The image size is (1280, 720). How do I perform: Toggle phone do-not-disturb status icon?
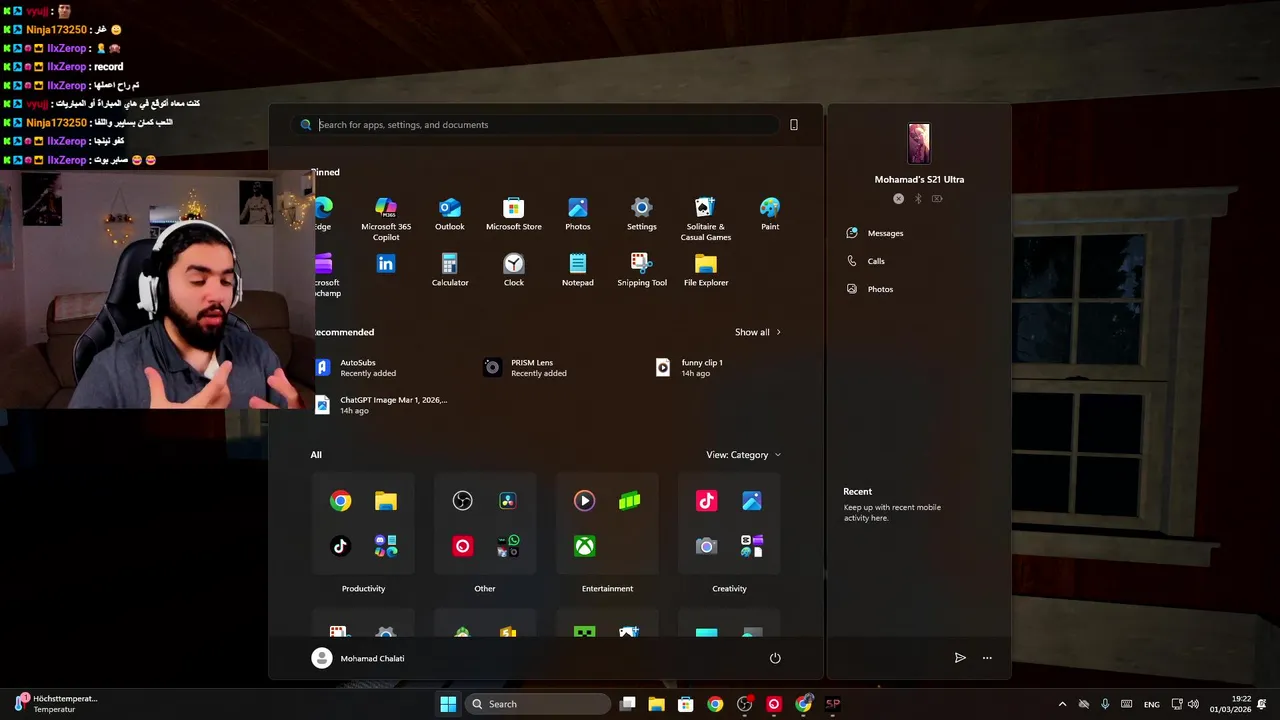(898, 199)
